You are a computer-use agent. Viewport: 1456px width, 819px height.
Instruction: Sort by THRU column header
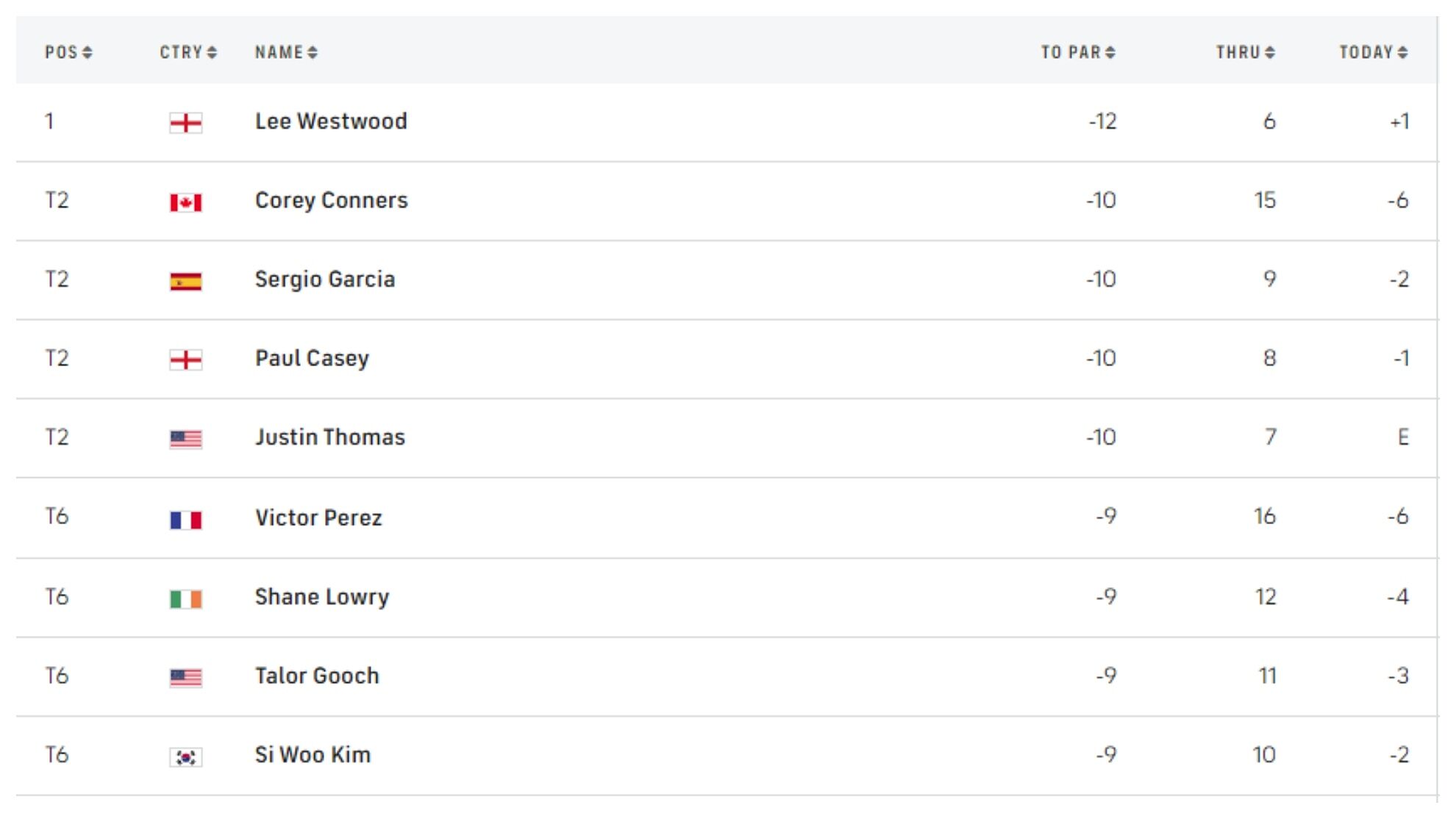pos(1245,52)
